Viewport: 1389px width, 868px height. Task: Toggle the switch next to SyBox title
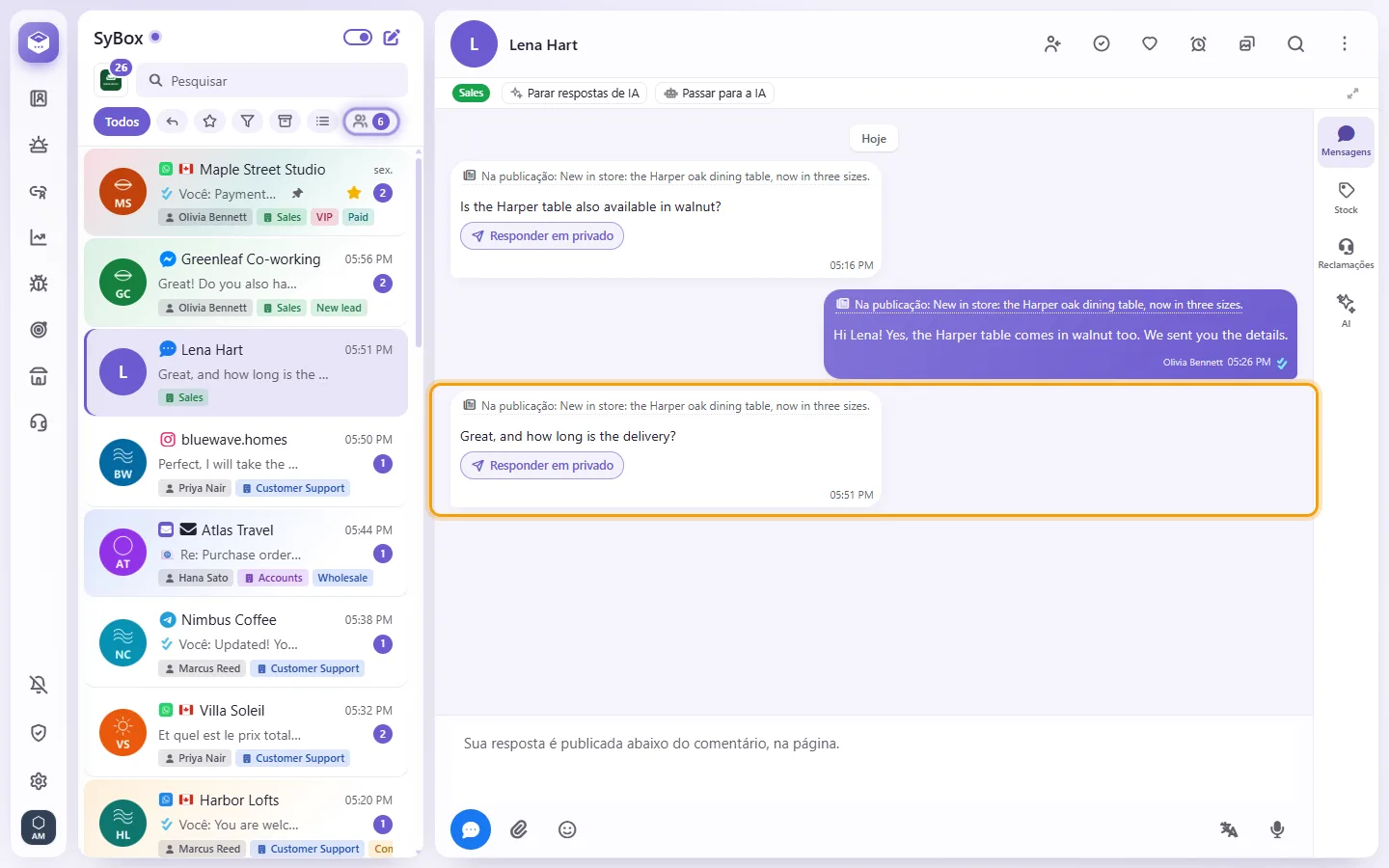(x=358, y=38)
